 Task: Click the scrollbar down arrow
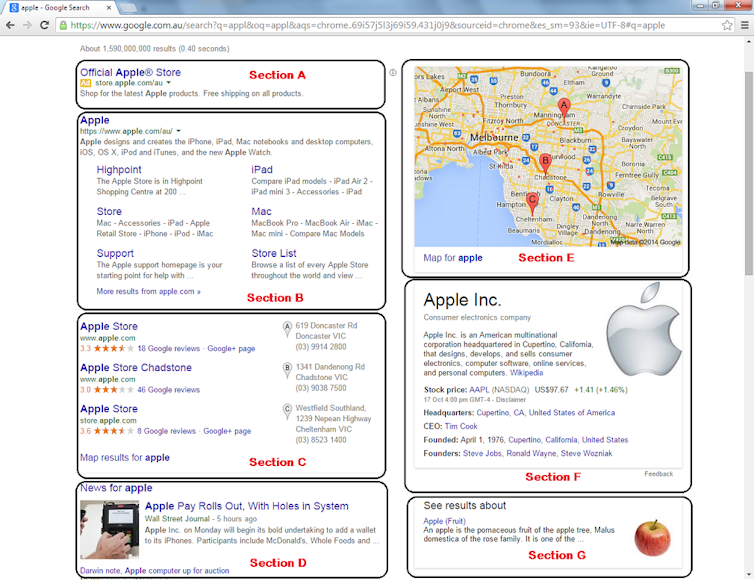point(749,575)
